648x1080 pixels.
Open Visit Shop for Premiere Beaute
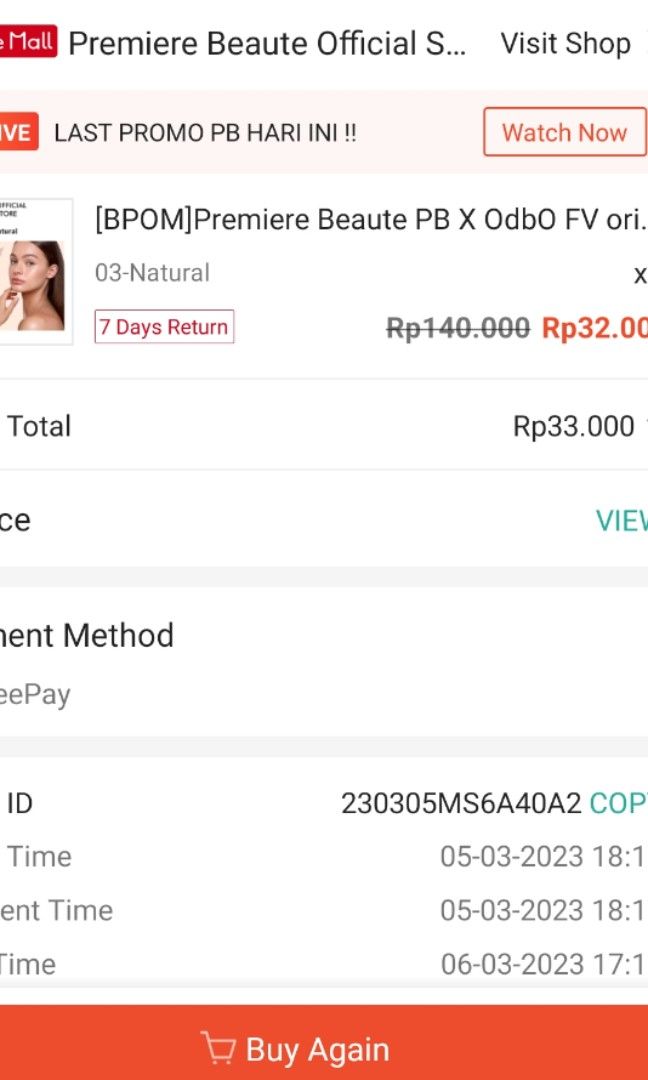tap(565, 43)
